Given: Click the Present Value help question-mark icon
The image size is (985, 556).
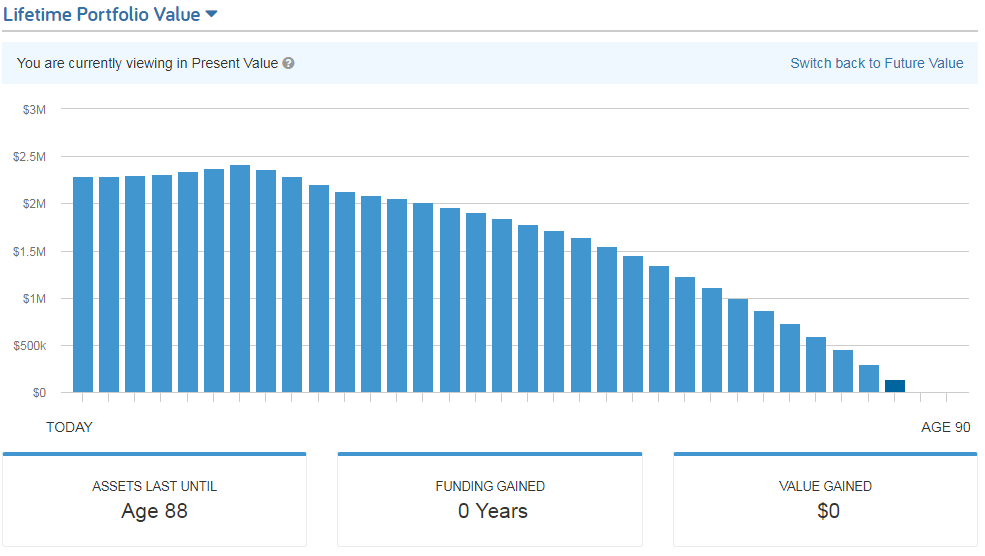Looking at the screenshot, I should (x=288, y=63).
